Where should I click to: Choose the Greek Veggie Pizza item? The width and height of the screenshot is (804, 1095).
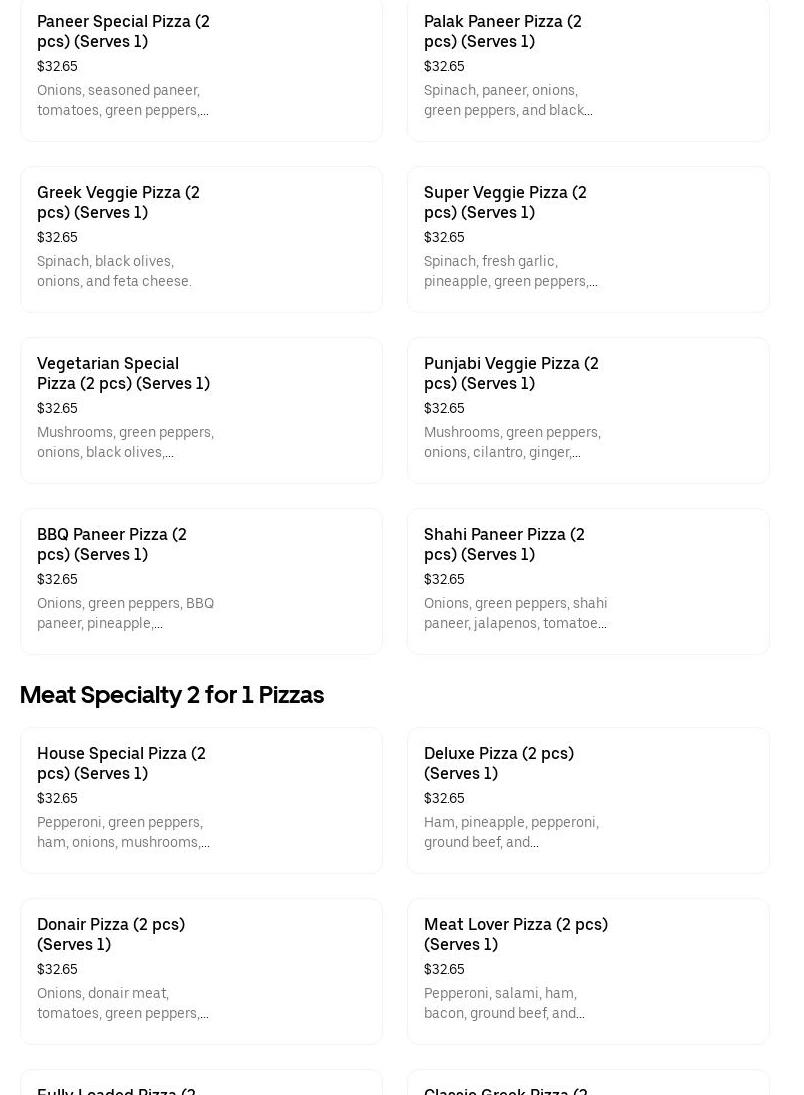[x=201, y=239]
